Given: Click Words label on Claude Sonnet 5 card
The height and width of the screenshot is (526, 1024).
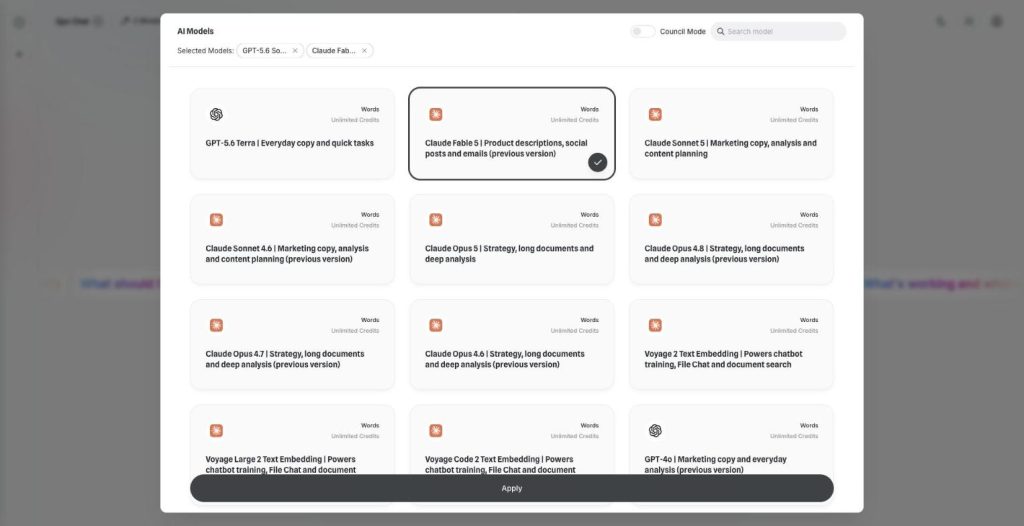Looking at the screenshot, I should [x=808, y=109].
